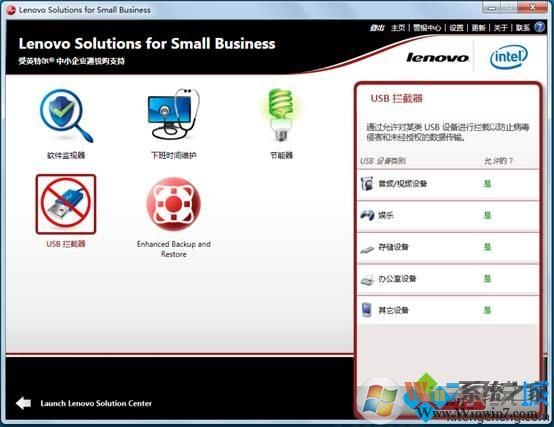Click the lenovo logo in header
Screen dimensions: 554x427
click(437, 57)
